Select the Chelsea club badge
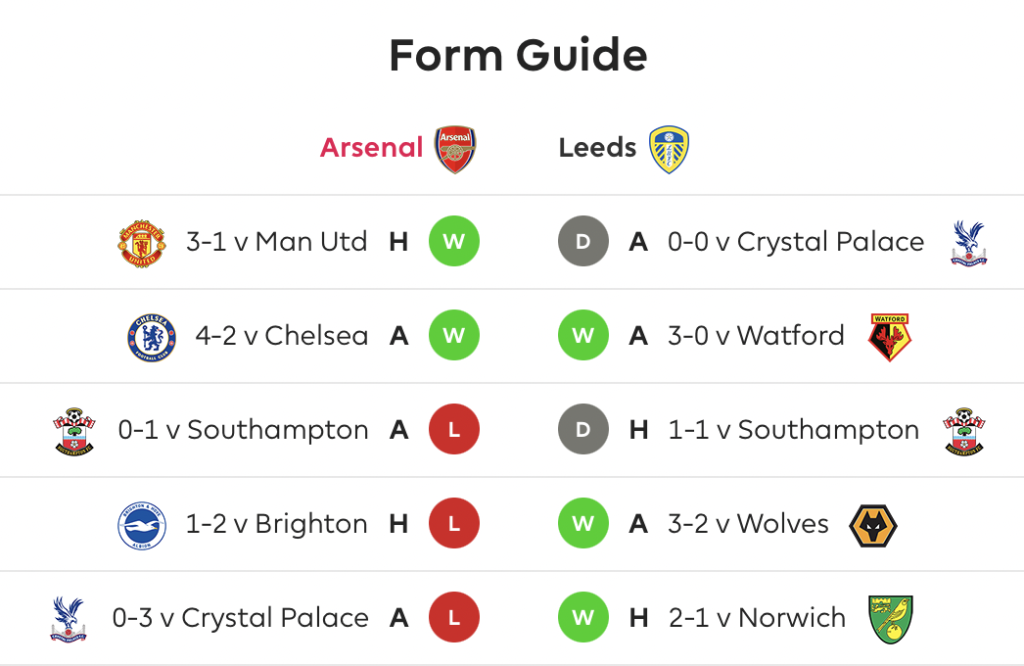The image size is (1024, 666). click(x=152, y=338)
